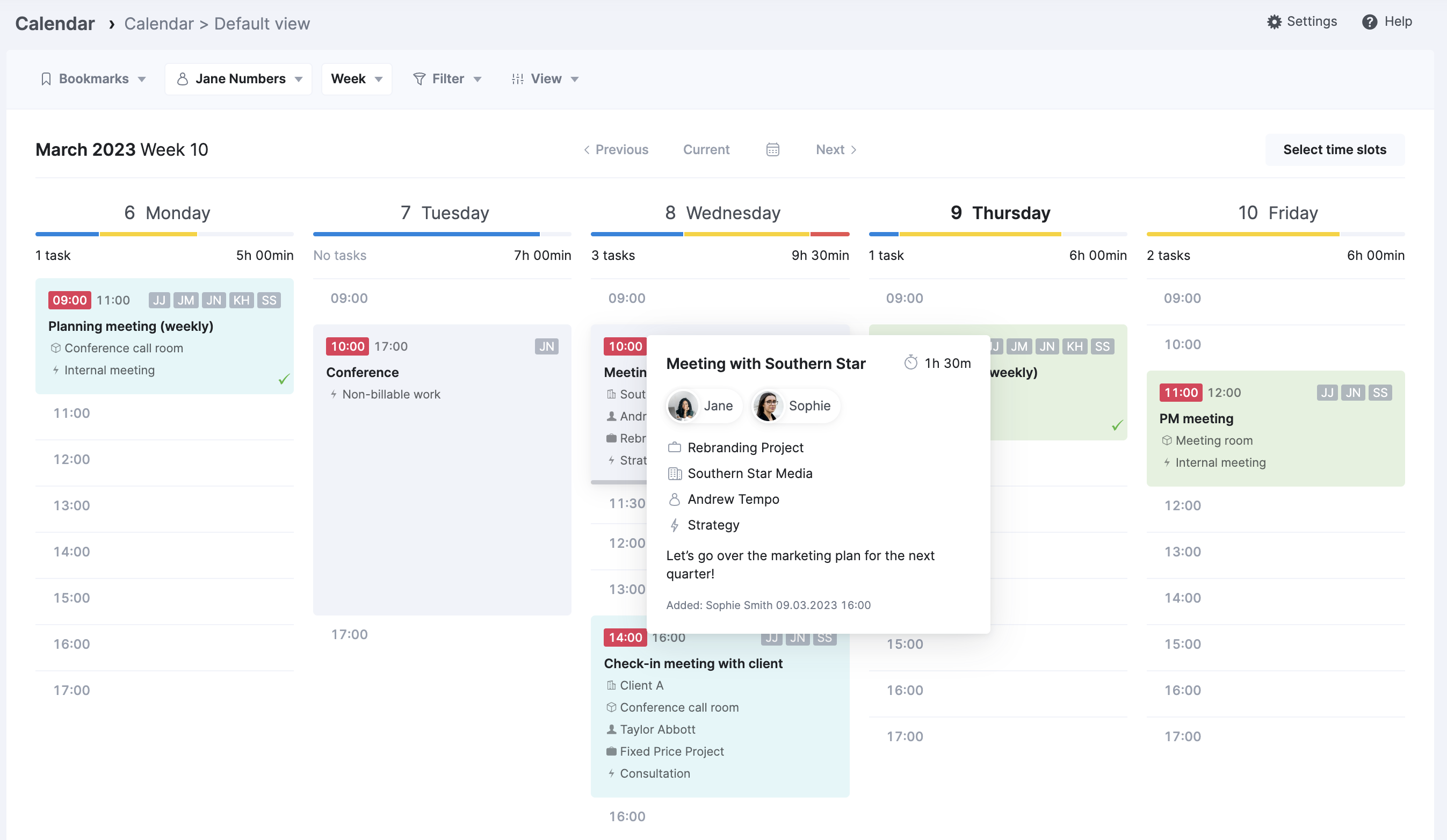
Task: Open the Jane Numbers user selector dropdown
Action: [298, 78]
